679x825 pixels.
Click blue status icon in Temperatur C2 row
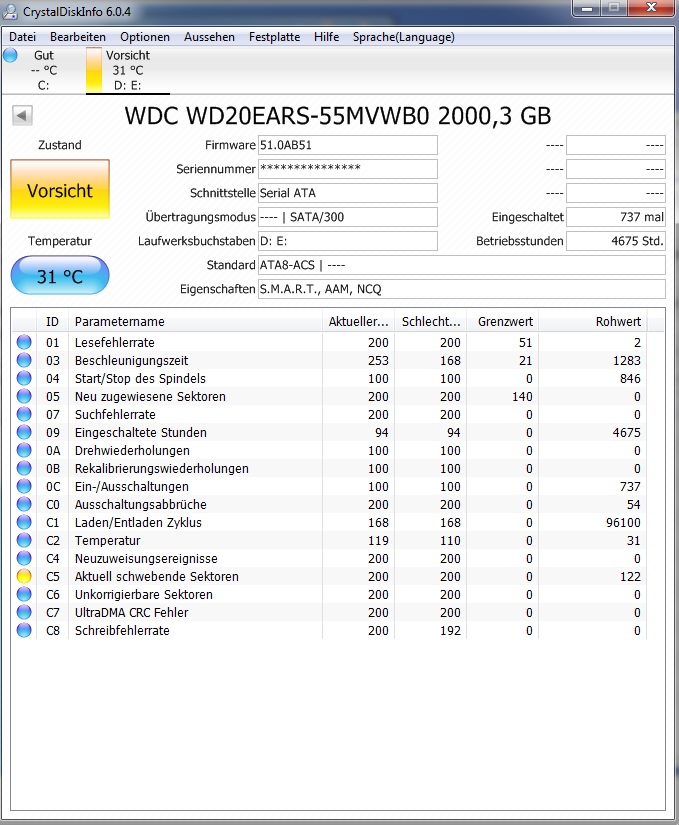(x=24, y=540)
